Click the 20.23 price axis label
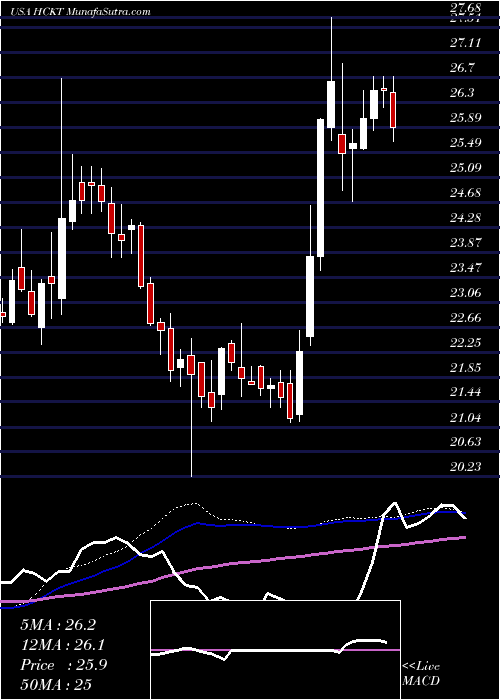Viewport: 500px width, 700px height. [466, 467]
